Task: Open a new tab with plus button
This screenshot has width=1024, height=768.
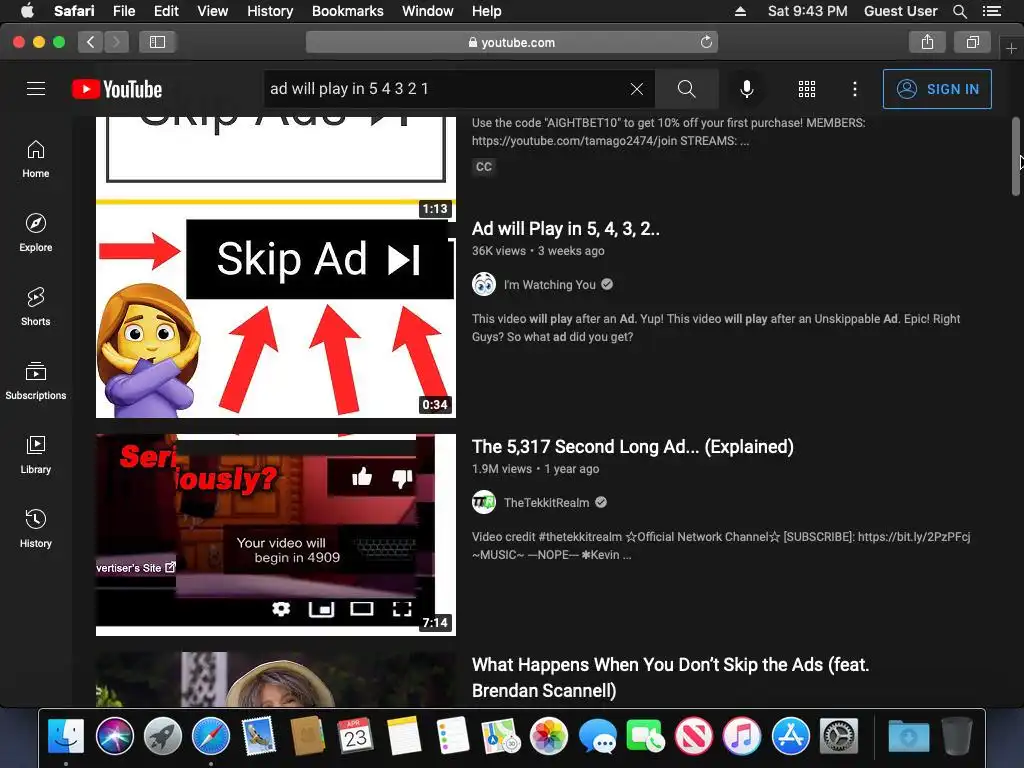Action: [1011, 48]
